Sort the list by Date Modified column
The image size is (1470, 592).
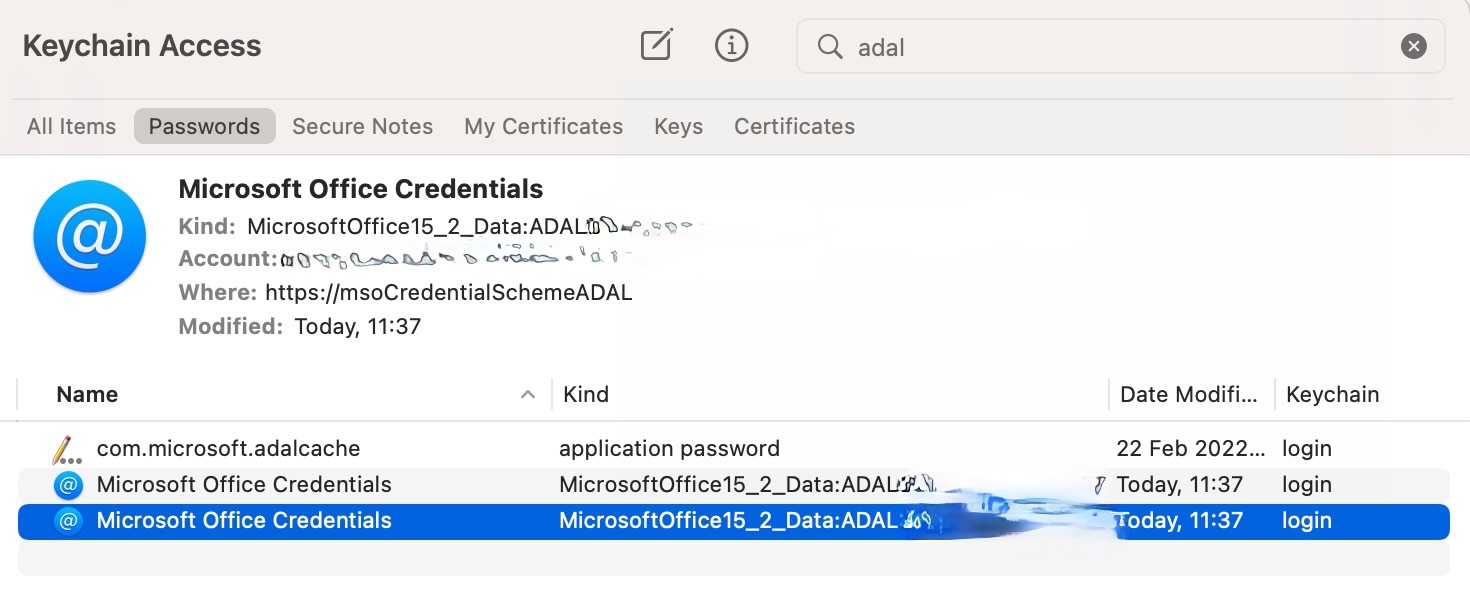1189,395
